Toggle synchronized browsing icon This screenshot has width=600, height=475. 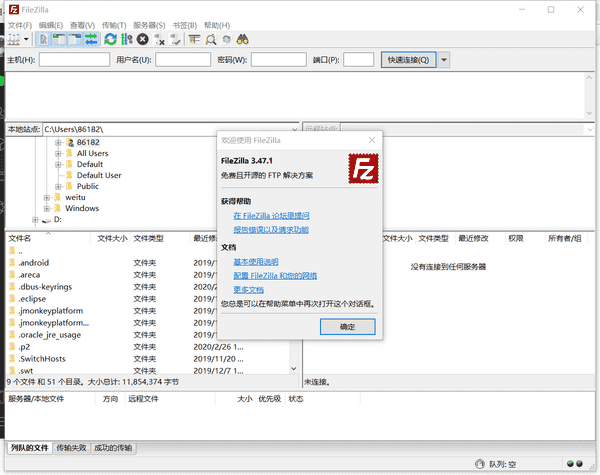pyautogui.click(x=227, y=39)
